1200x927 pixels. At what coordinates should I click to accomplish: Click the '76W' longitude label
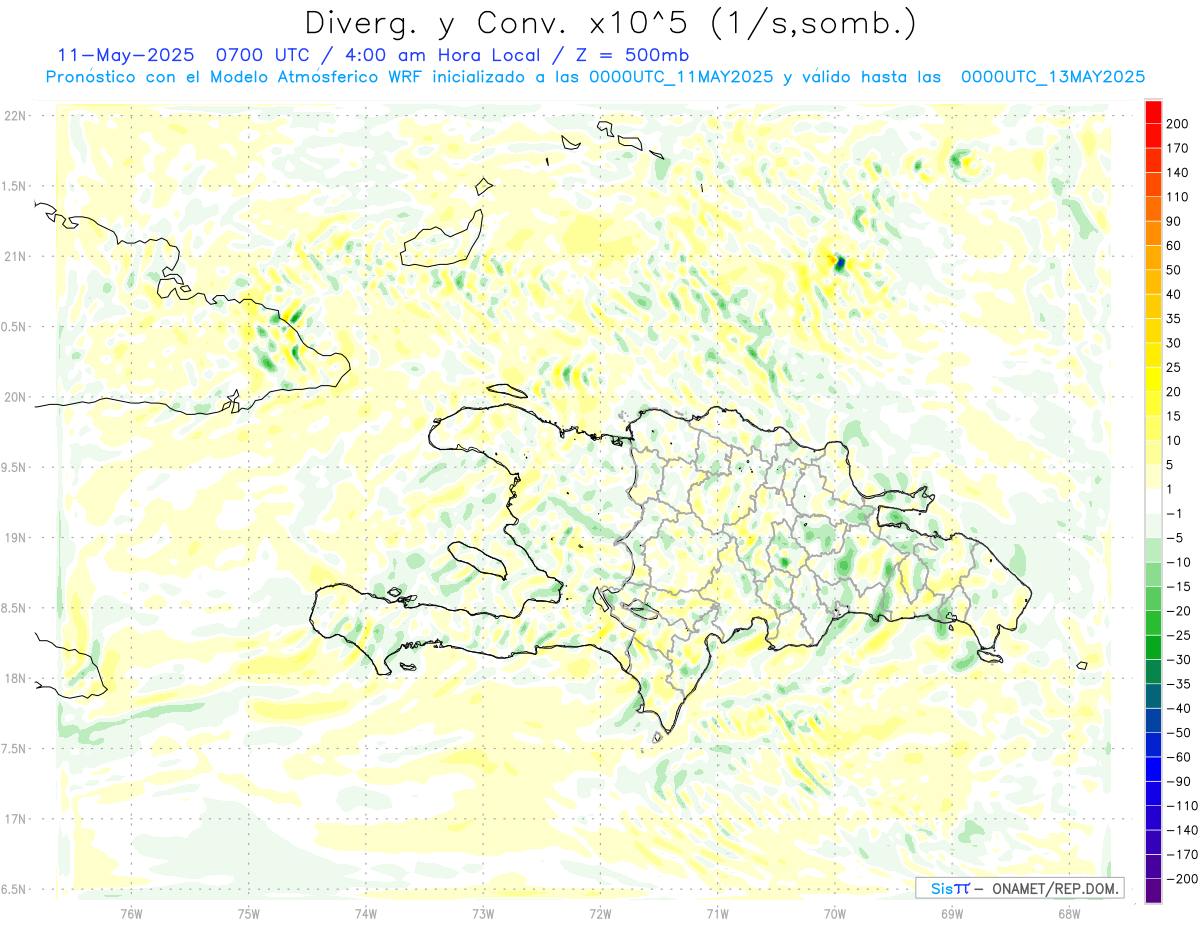pyautogui.click(x=131, y=913)
